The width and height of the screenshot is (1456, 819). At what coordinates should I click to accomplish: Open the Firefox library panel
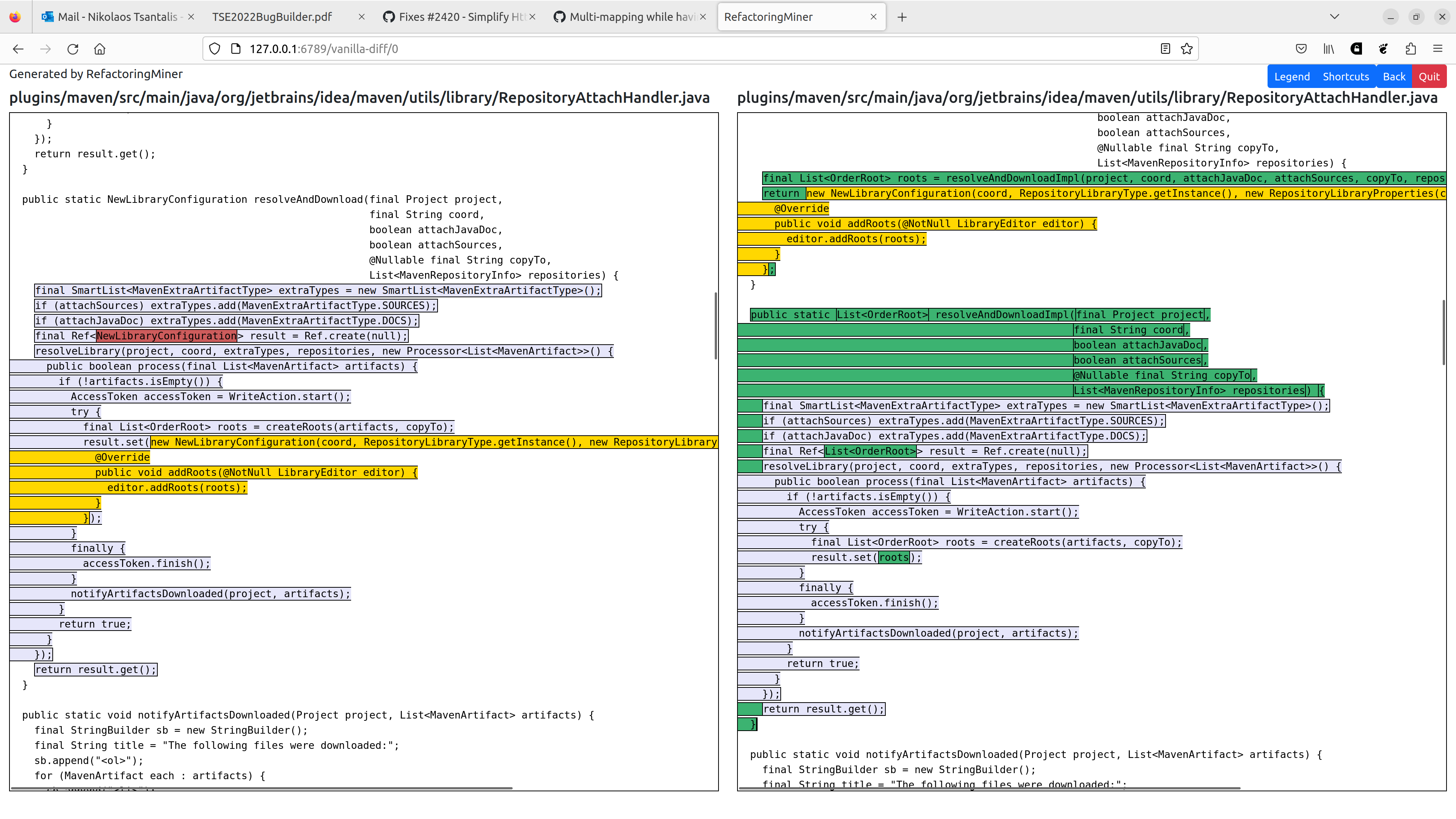click(1328, 49)
